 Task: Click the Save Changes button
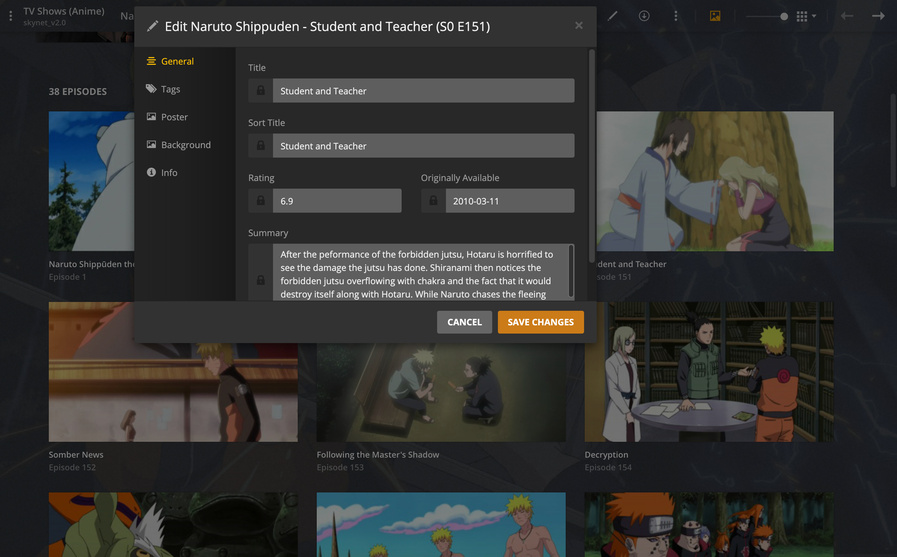[x=541, y=322]
